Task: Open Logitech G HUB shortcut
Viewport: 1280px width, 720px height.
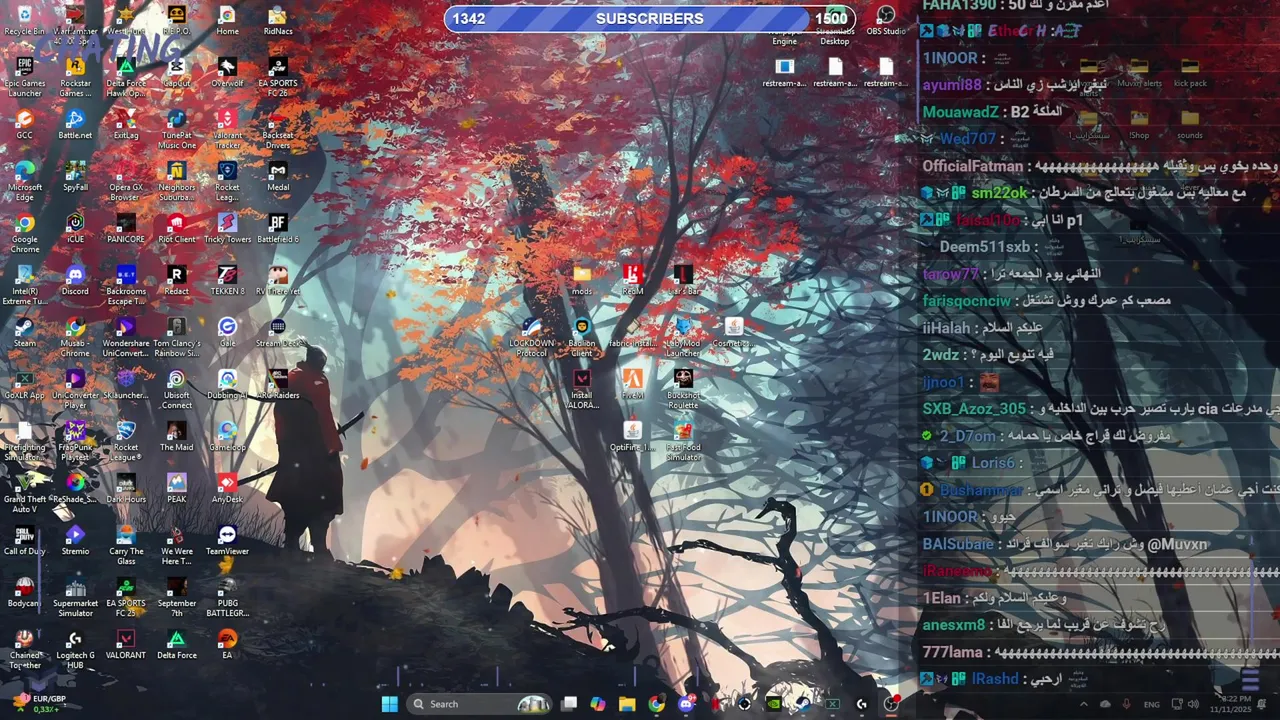Action: [x=75, y=649]
